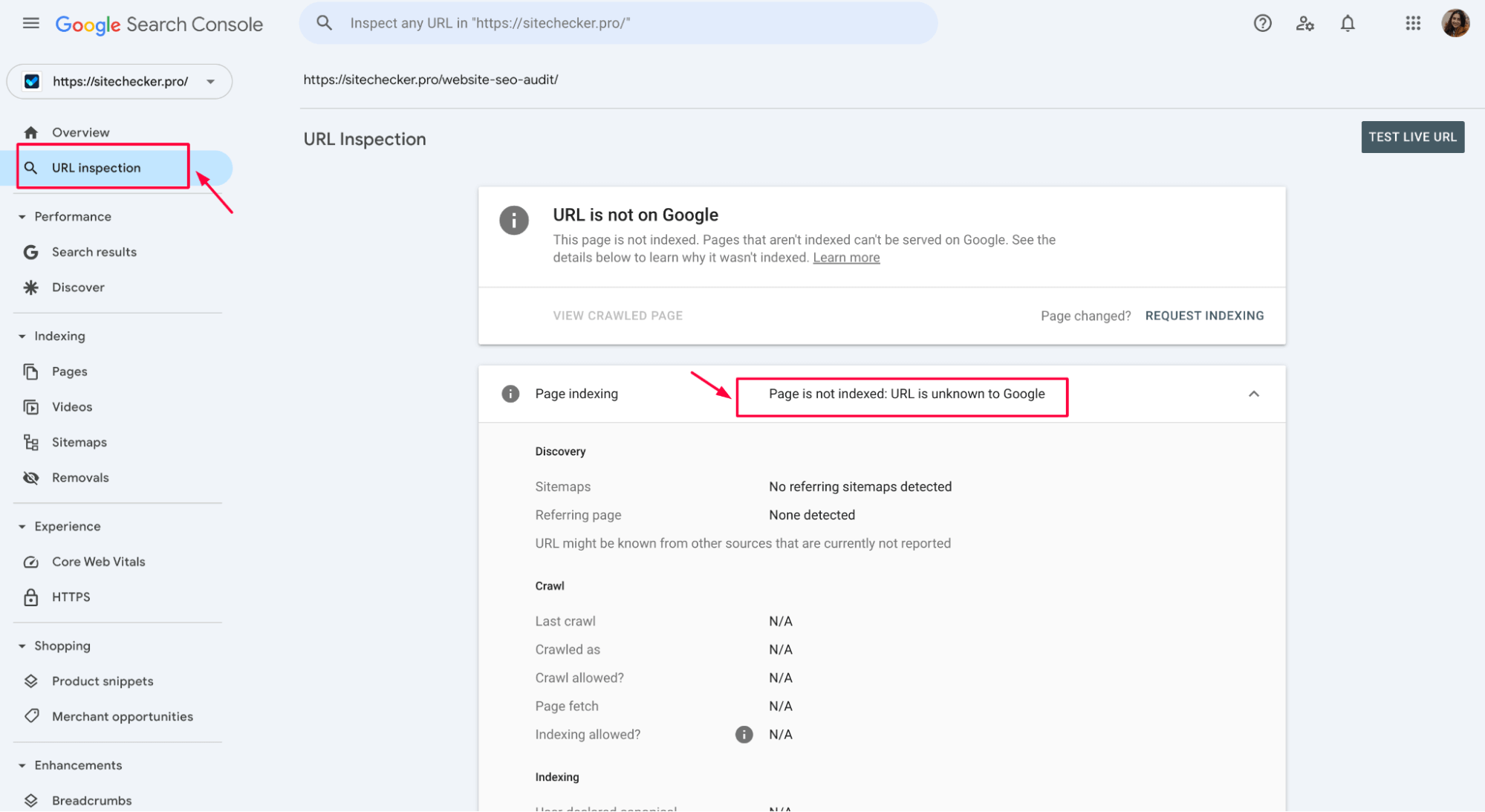Click the info icon next to Indexing allowed

(x=744, y=735)
